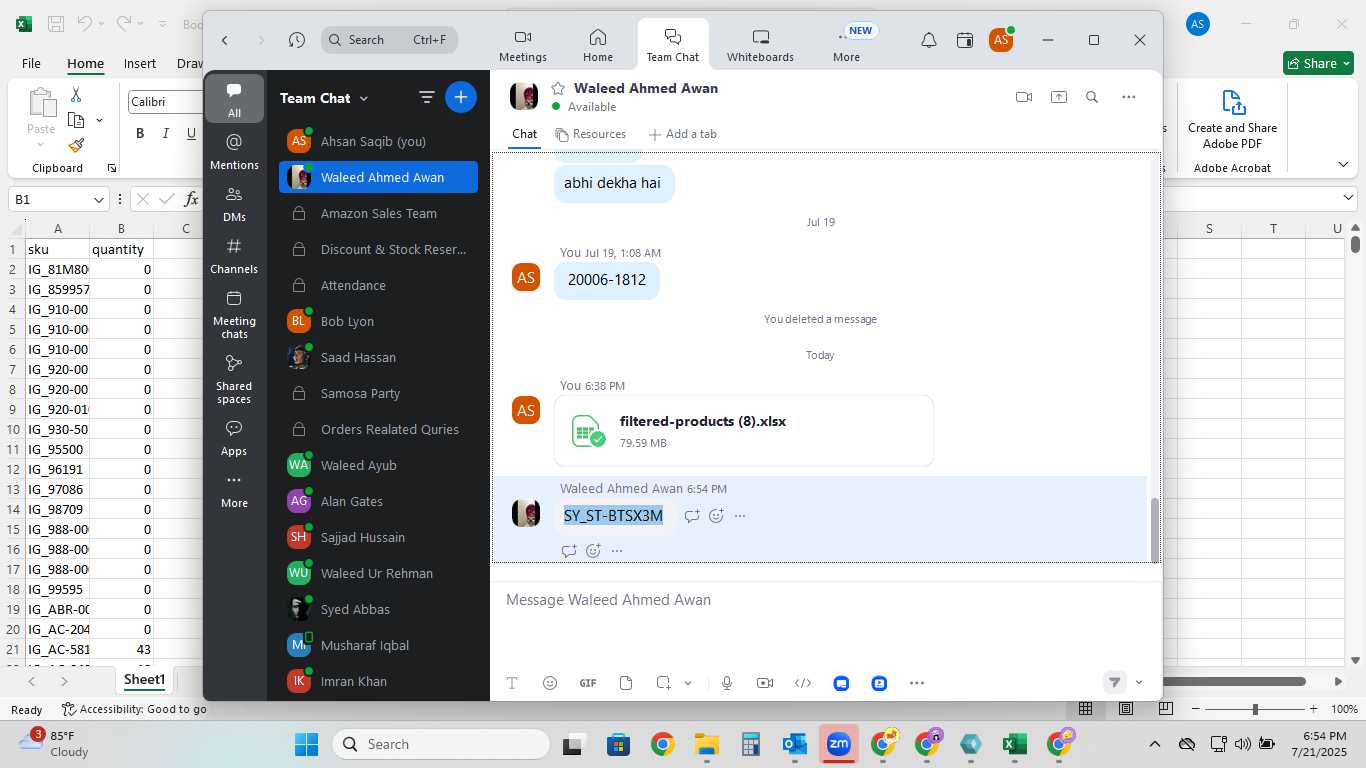
Task: Switch to Zoom Meetings tab
Action: point(523,45)
